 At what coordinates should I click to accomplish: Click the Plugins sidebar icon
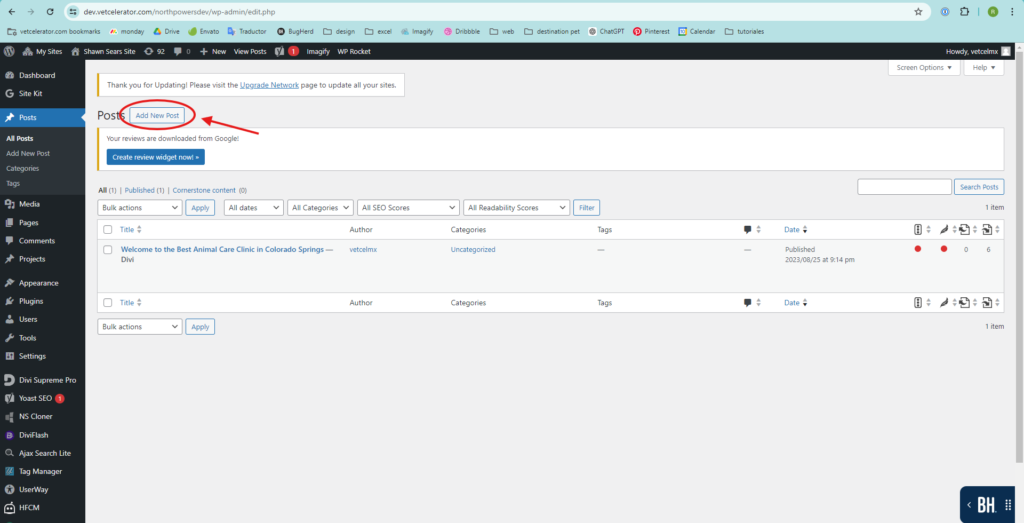(9, 301)
